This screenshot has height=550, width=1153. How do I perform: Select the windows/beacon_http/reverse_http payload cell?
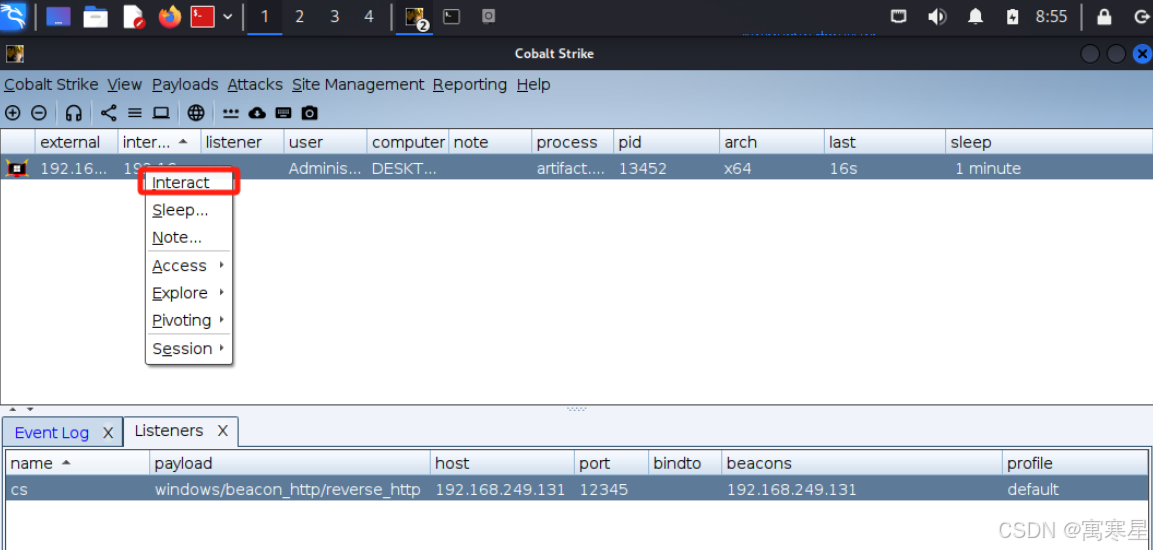point(288,489)
